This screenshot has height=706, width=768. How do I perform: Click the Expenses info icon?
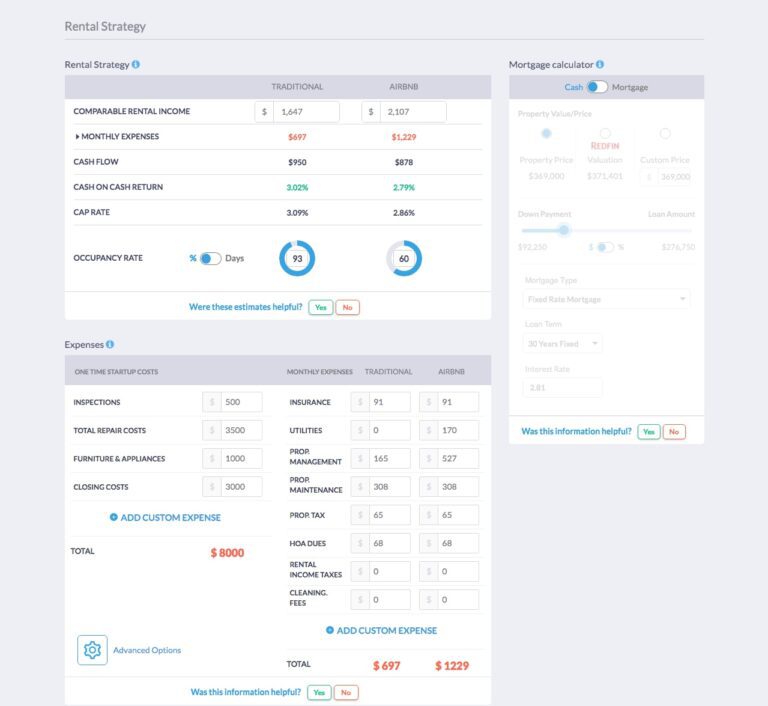click(110, 345)
